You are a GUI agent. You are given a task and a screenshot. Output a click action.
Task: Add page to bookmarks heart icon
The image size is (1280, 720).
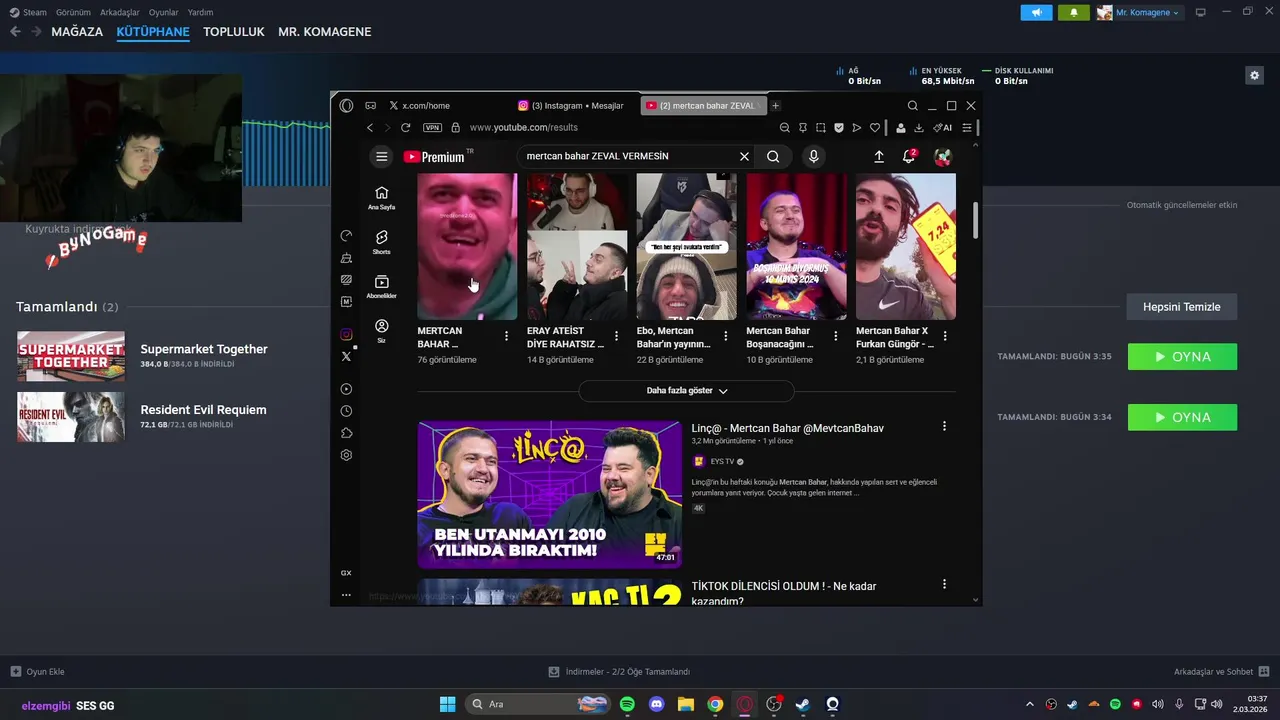875,127
